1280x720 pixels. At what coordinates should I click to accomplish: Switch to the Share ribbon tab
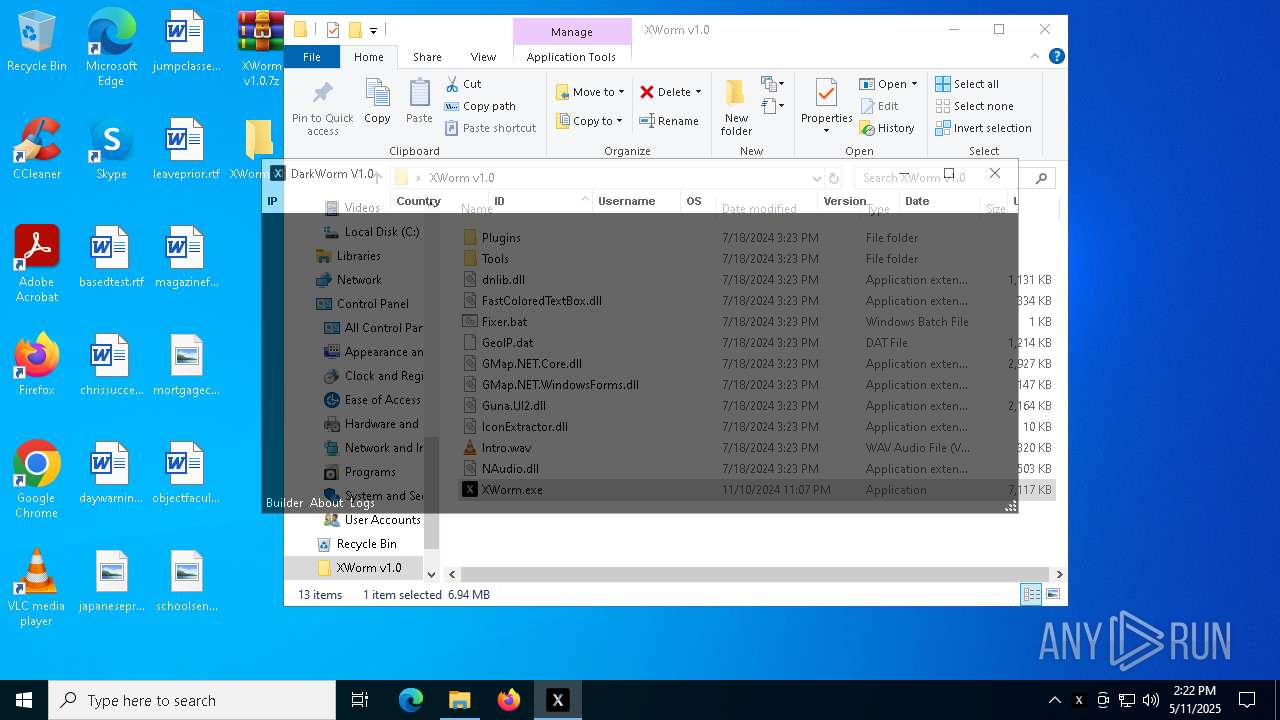[427, 57]
